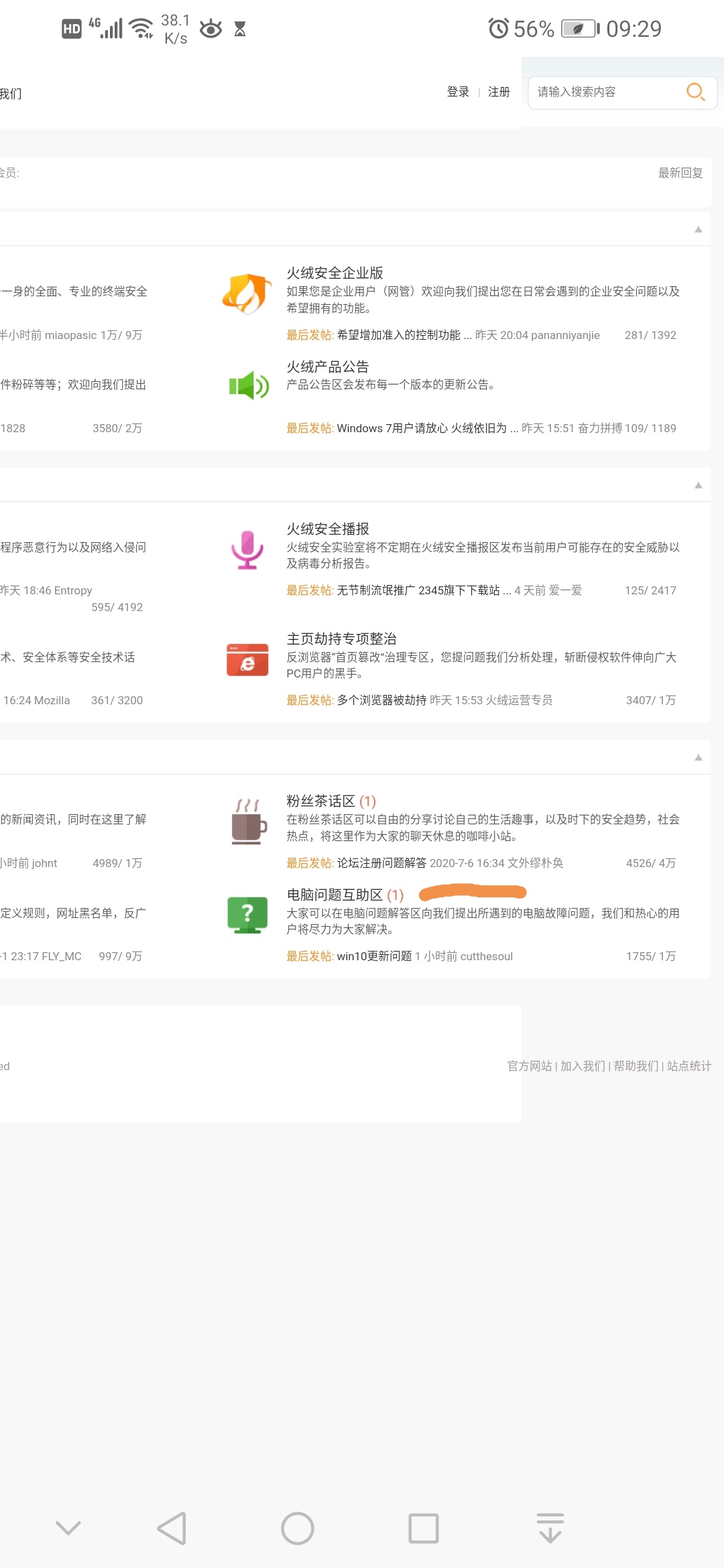Tap the green speaker announcement icon

click(x=248, y=386)
